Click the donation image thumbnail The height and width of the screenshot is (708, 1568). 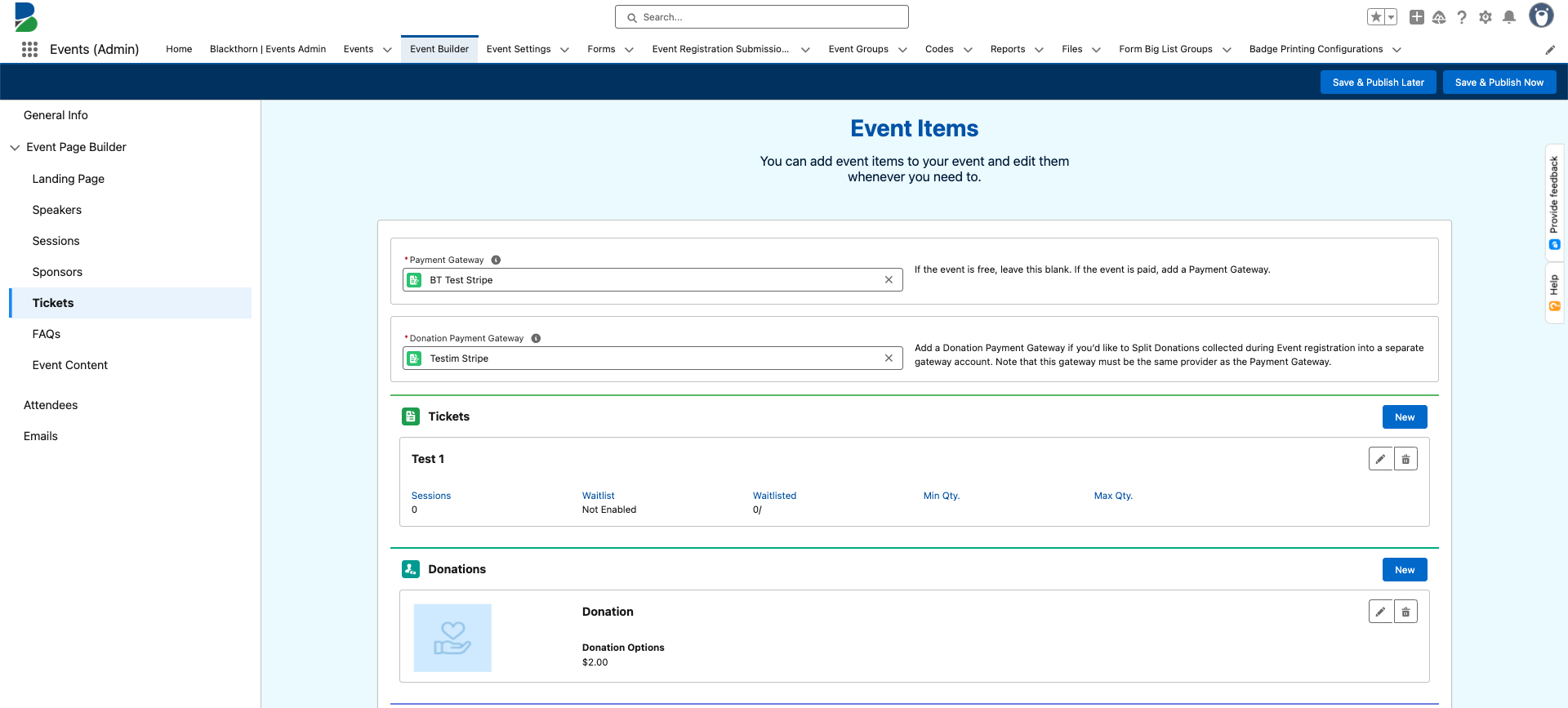tap(452, 638)
